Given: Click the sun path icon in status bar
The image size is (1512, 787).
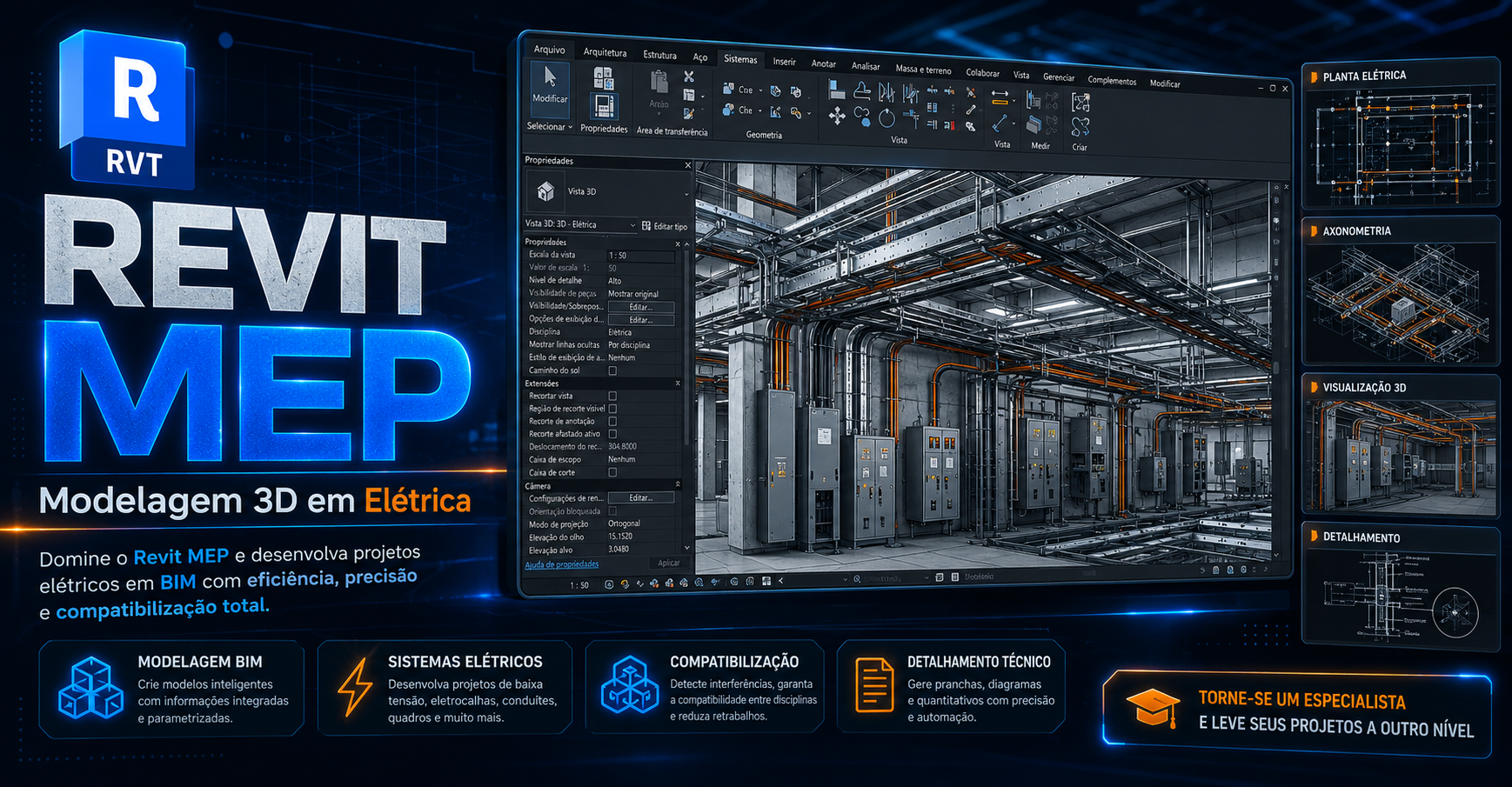Looking at the screenshot, I should pos(625,584).
